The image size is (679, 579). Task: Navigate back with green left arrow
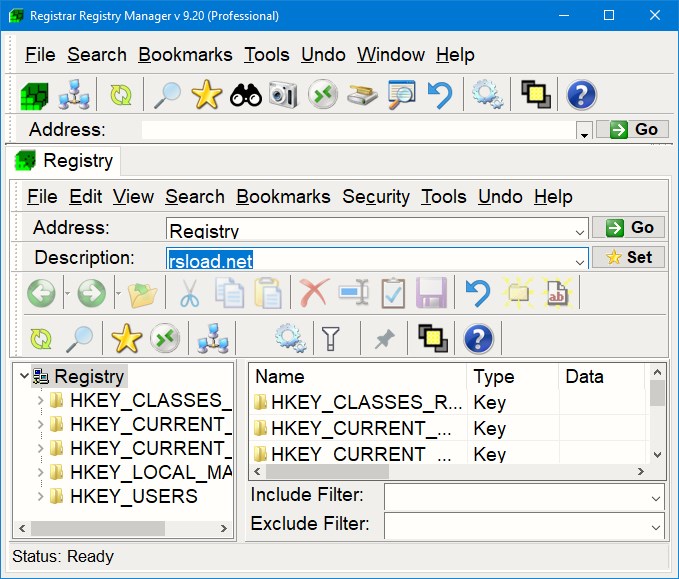(41, 293)
